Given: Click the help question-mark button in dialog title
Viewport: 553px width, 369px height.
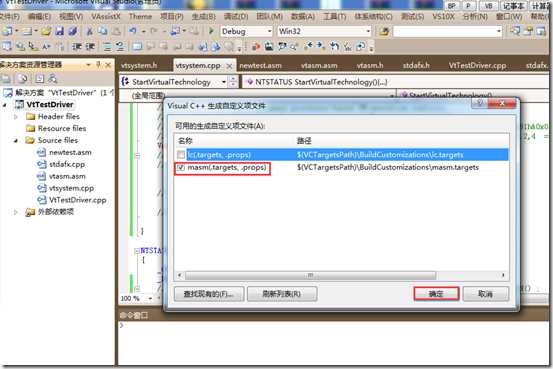Looking at the screenshot, I should (x=480, y=103).
